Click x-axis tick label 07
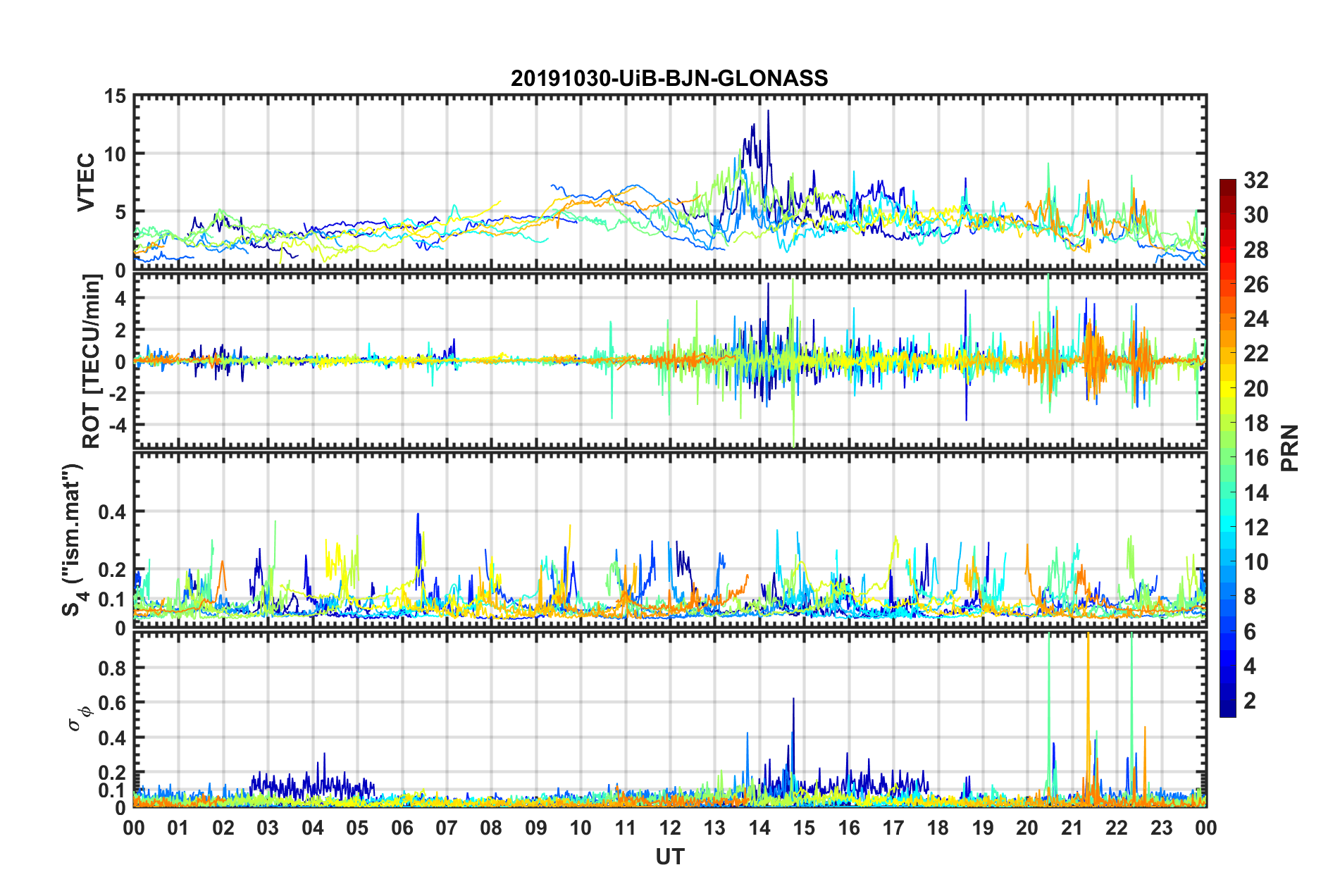 click(x=447, y=828)
